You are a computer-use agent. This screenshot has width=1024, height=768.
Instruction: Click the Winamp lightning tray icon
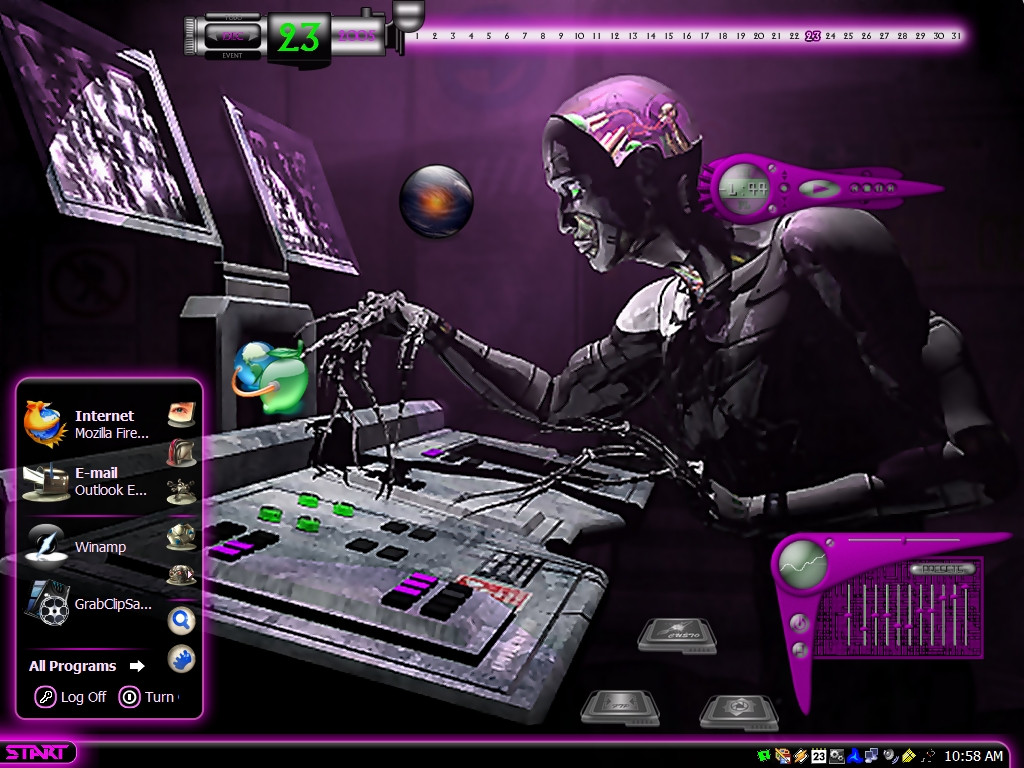pos(801,756)
